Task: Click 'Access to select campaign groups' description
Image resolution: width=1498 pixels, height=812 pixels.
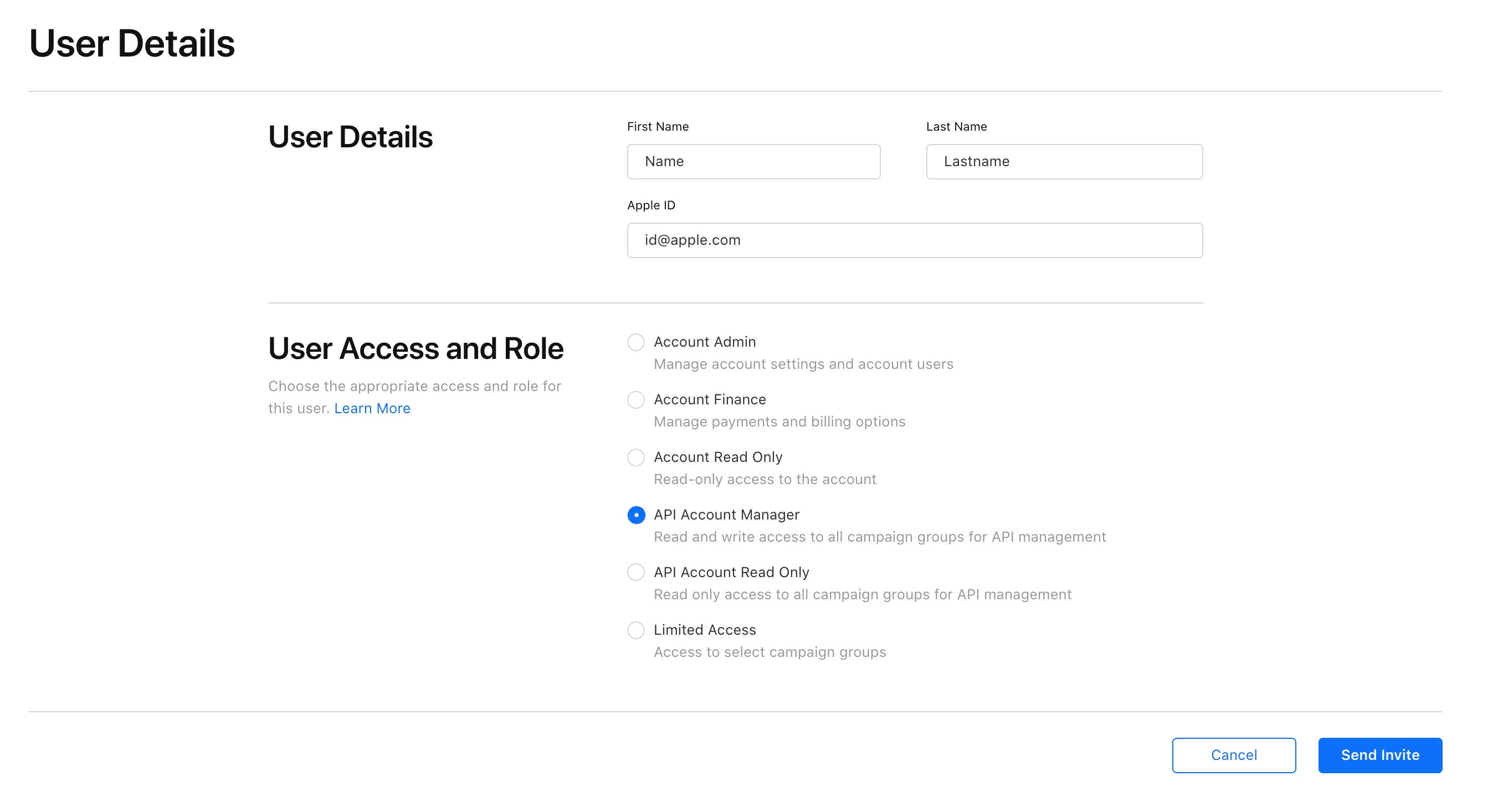Action: coord(769,651)
